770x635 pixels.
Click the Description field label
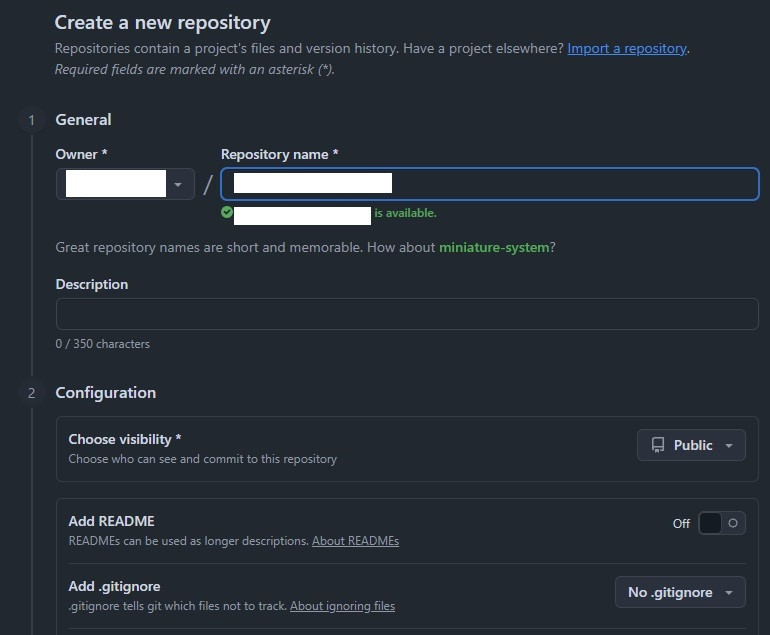click(92, 284)
